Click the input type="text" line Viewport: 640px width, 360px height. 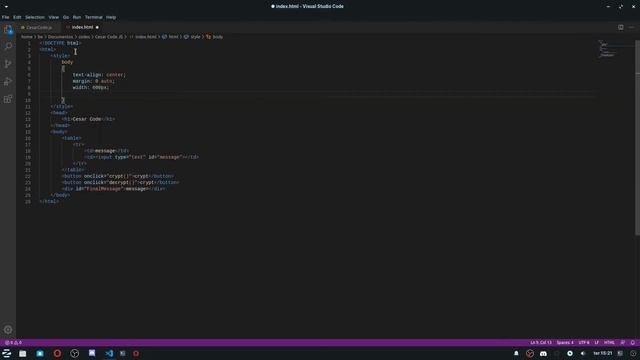pyautogui.click(x=141, y=157)
